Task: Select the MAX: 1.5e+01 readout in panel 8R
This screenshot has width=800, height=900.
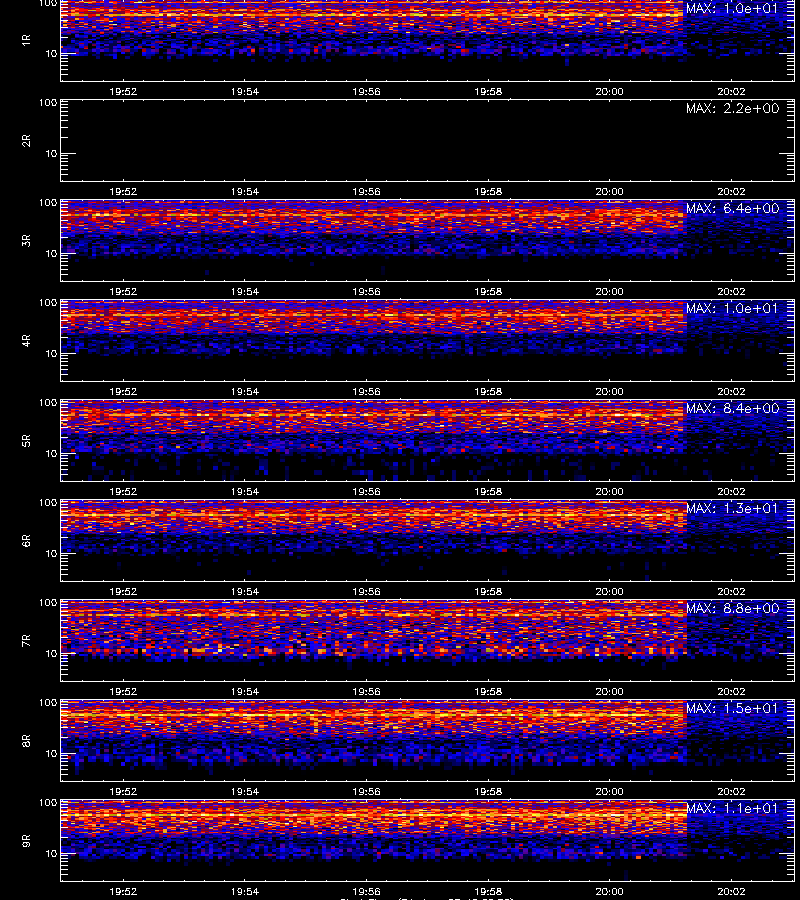Action: [x=732, y=708]
